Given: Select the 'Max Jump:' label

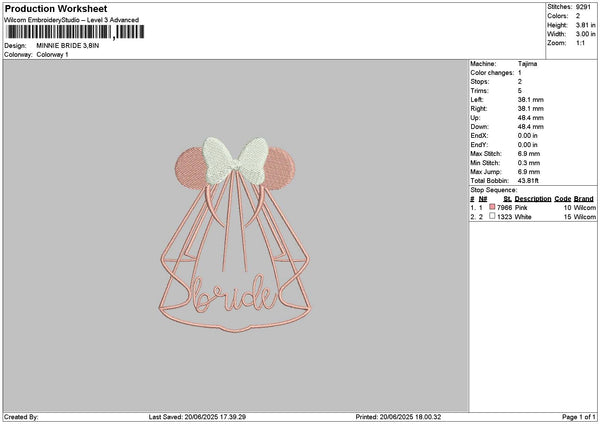Looking at the screenshot, I should click(x=486, y=172).
